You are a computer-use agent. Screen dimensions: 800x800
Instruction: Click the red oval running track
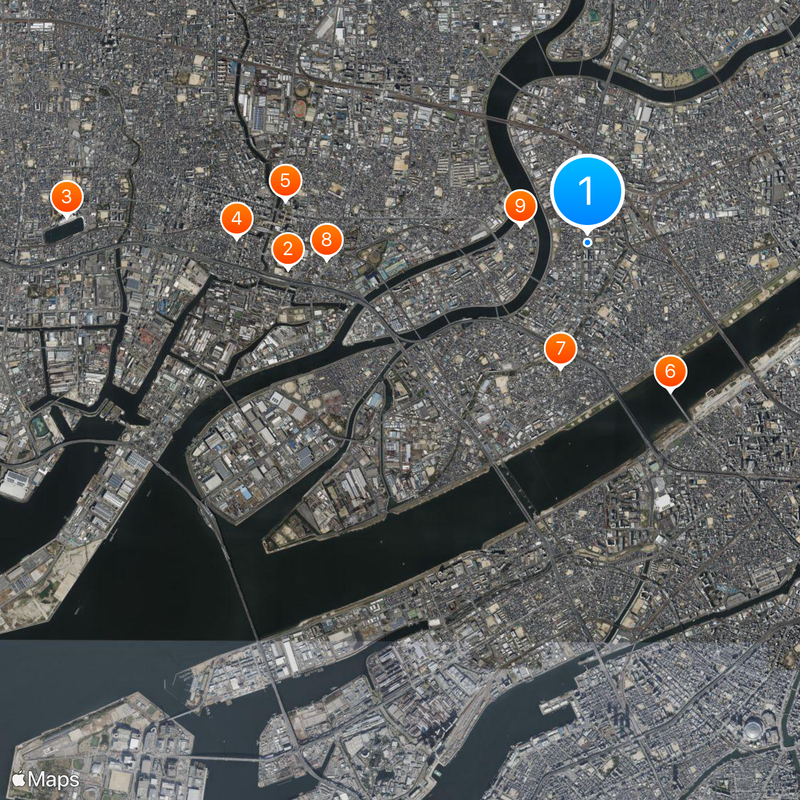point(301,108)
